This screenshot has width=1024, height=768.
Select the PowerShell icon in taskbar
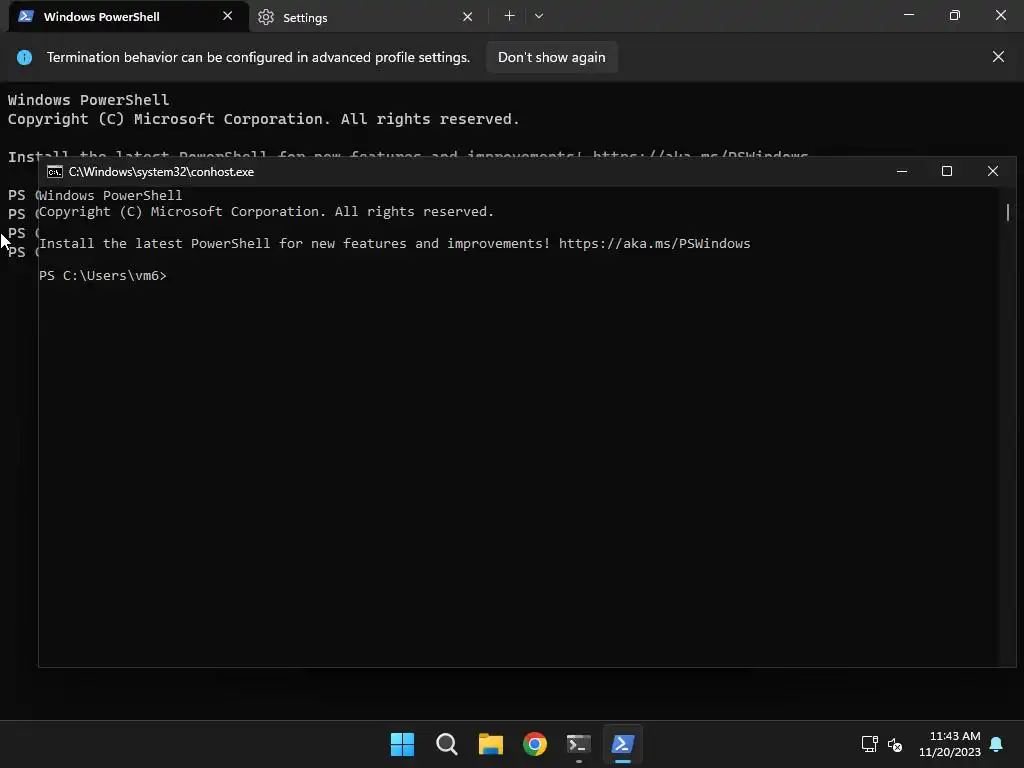coord(622,744)
